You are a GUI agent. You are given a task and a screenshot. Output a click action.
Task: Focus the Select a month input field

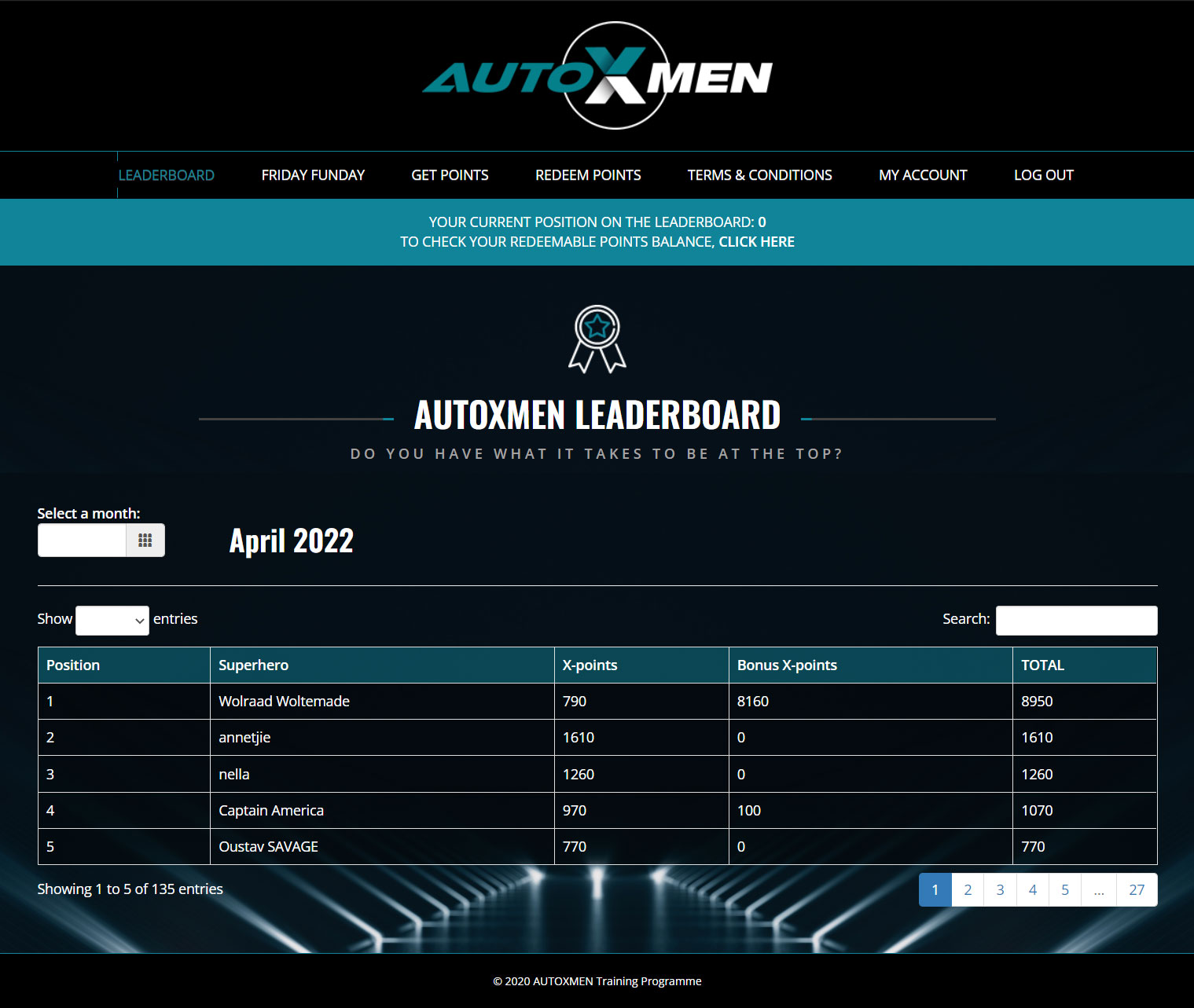[x=83, y=541]
